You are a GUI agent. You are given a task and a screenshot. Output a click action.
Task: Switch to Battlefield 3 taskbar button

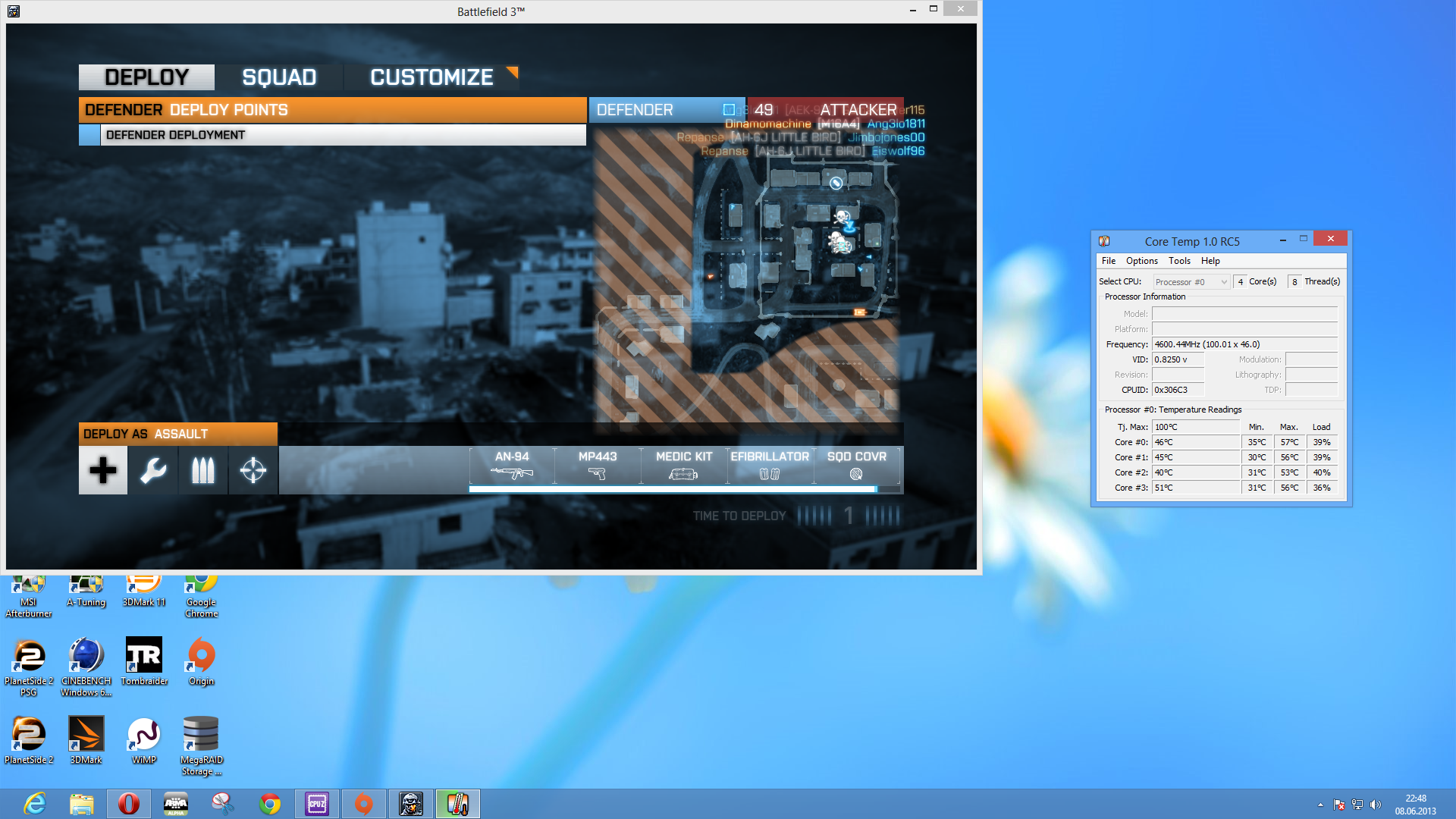(x=410, y=804)
